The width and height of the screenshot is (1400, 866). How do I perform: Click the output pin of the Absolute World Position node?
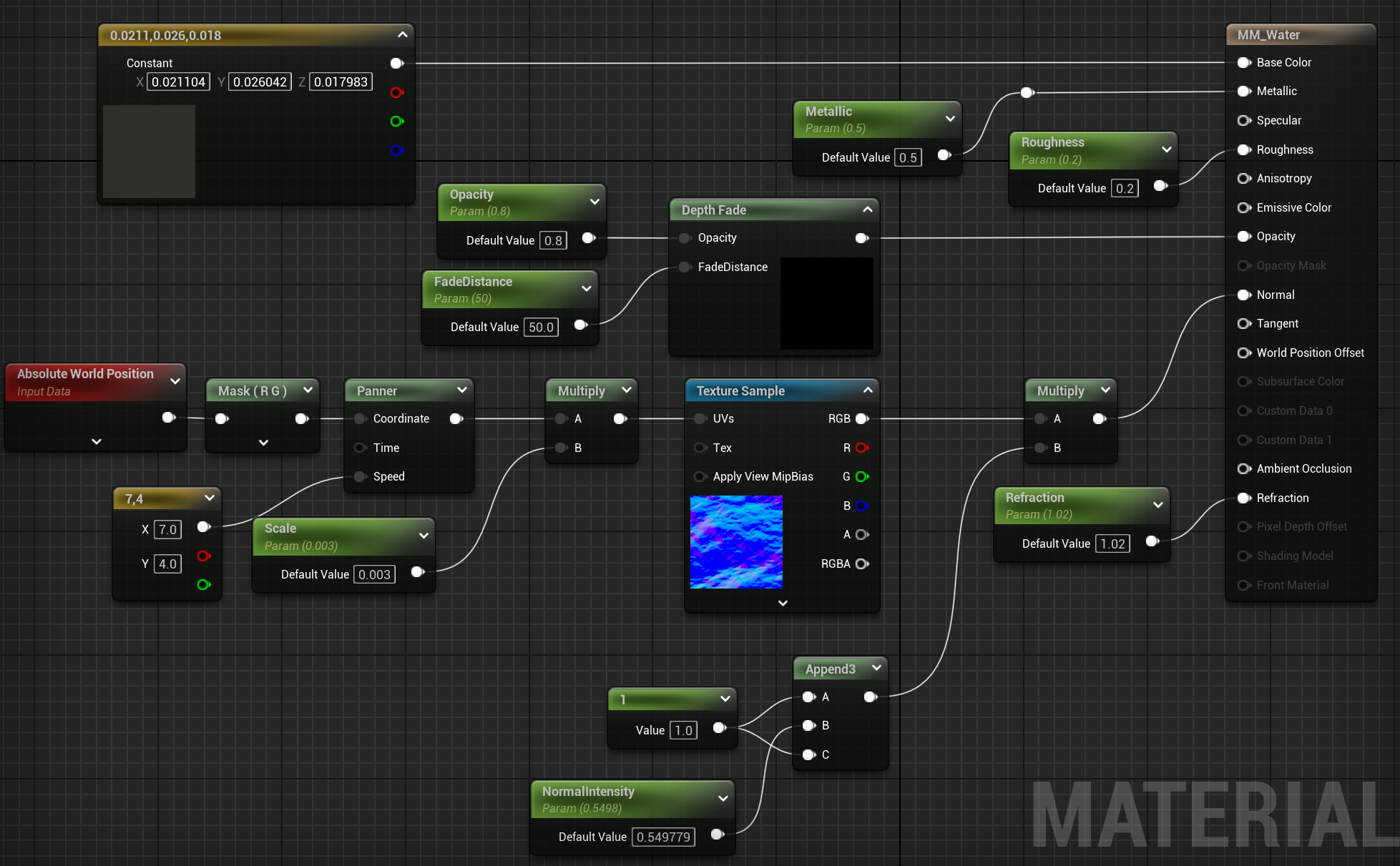point(169,418)
